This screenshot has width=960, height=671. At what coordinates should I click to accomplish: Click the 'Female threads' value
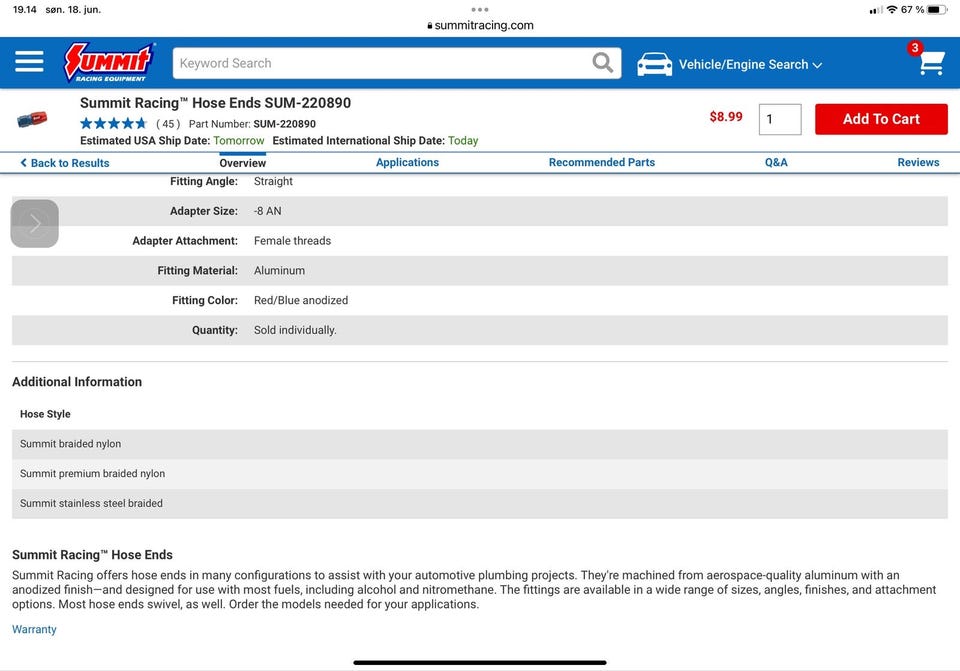[293, 241]
